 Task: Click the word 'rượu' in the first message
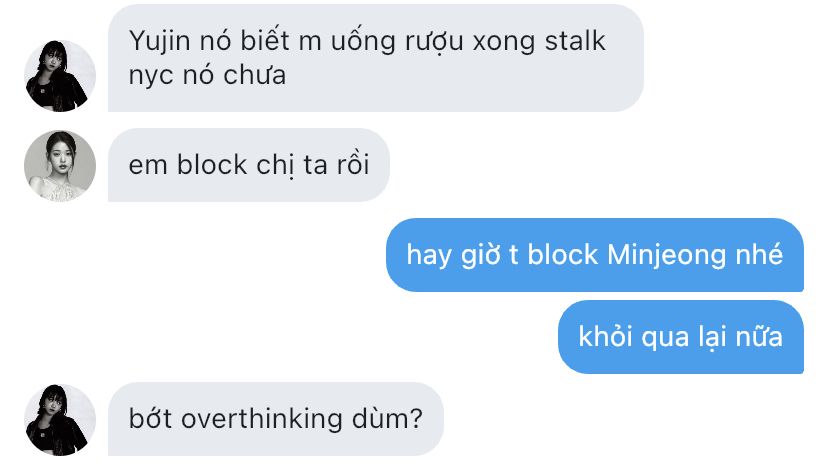434,42
